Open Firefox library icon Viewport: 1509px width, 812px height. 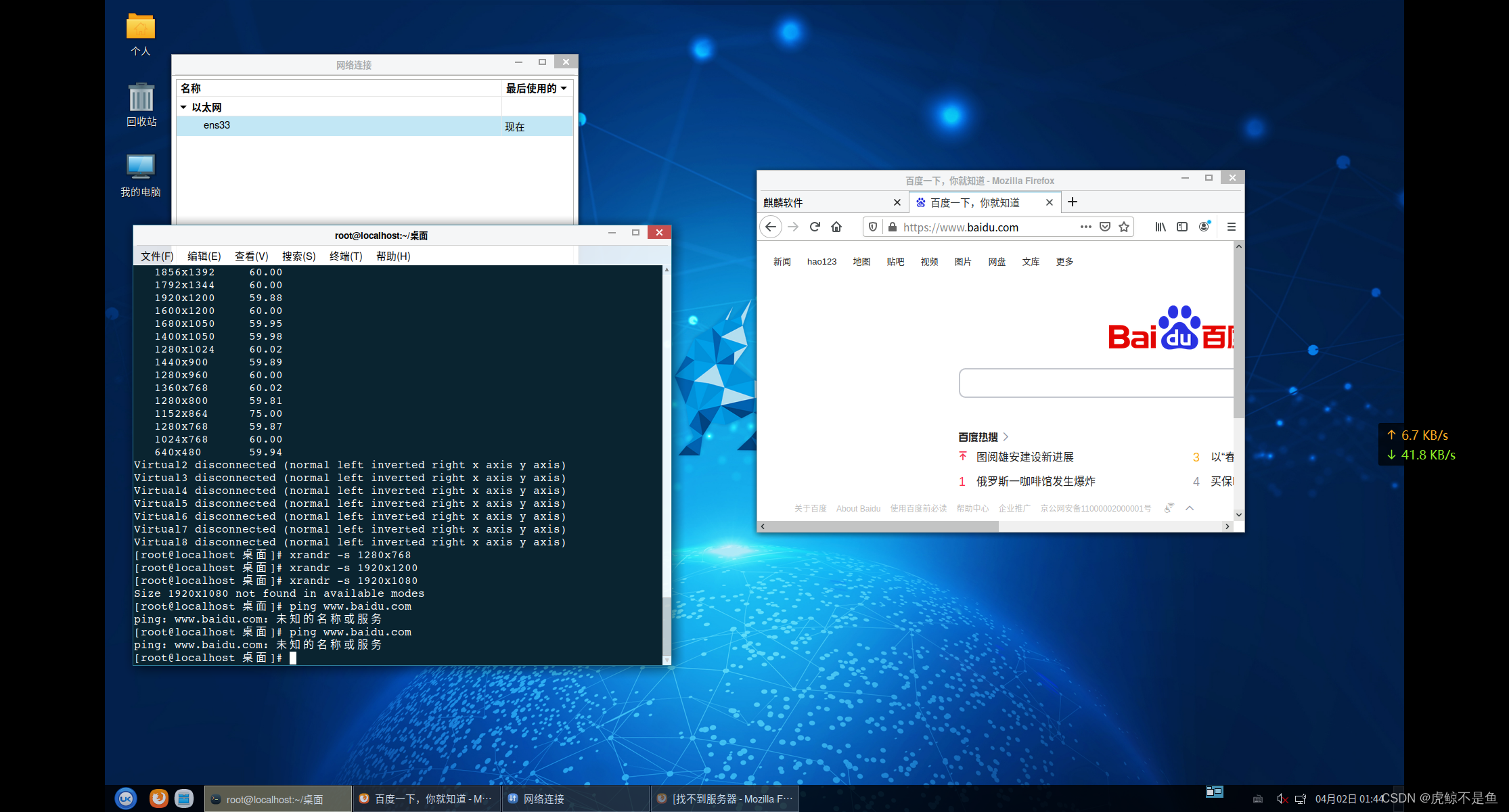pyautogui.click(x=1161, y=227)
